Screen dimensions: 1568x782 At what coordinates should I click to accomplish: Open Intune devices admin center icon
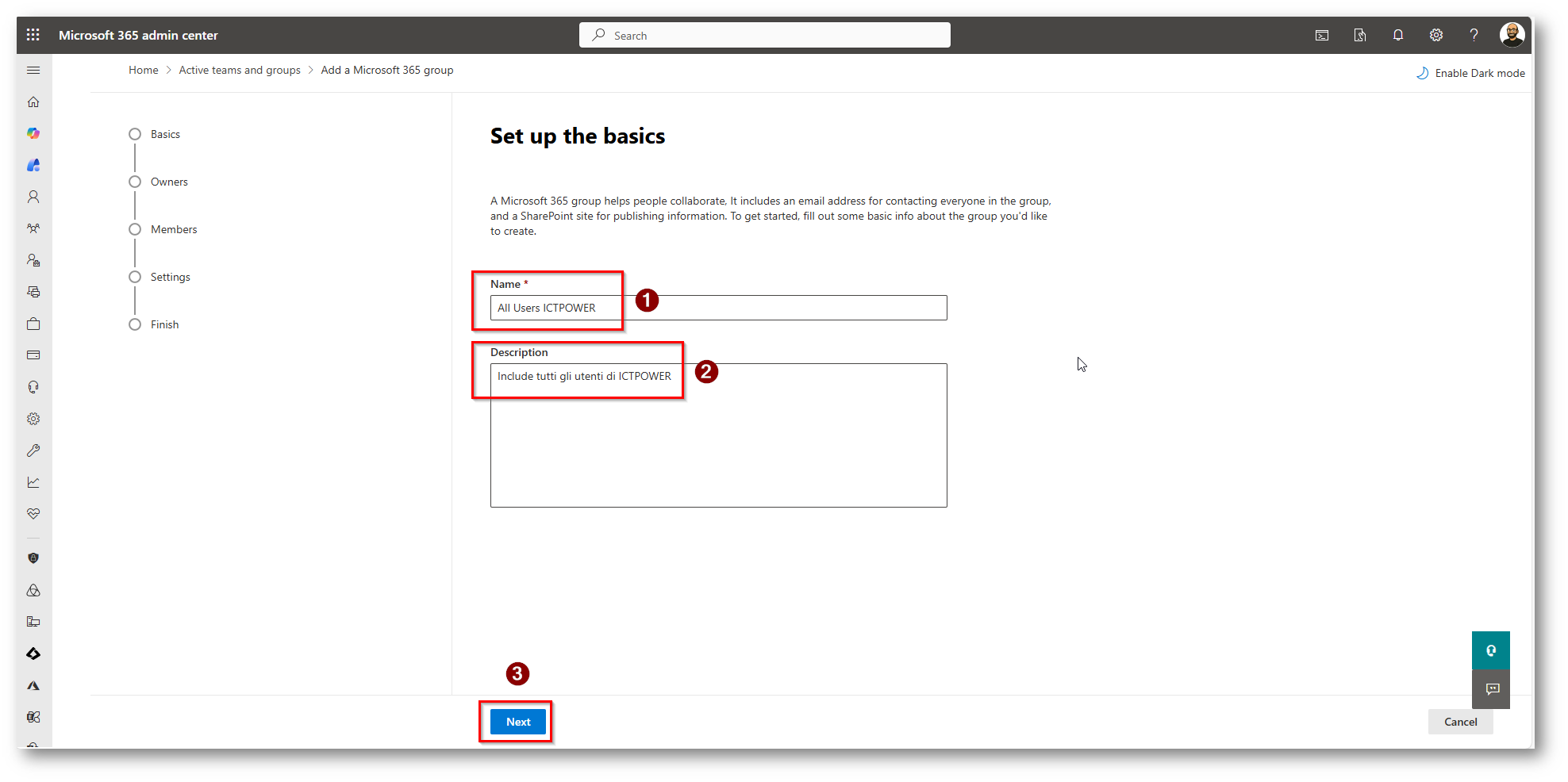point(33,622)
